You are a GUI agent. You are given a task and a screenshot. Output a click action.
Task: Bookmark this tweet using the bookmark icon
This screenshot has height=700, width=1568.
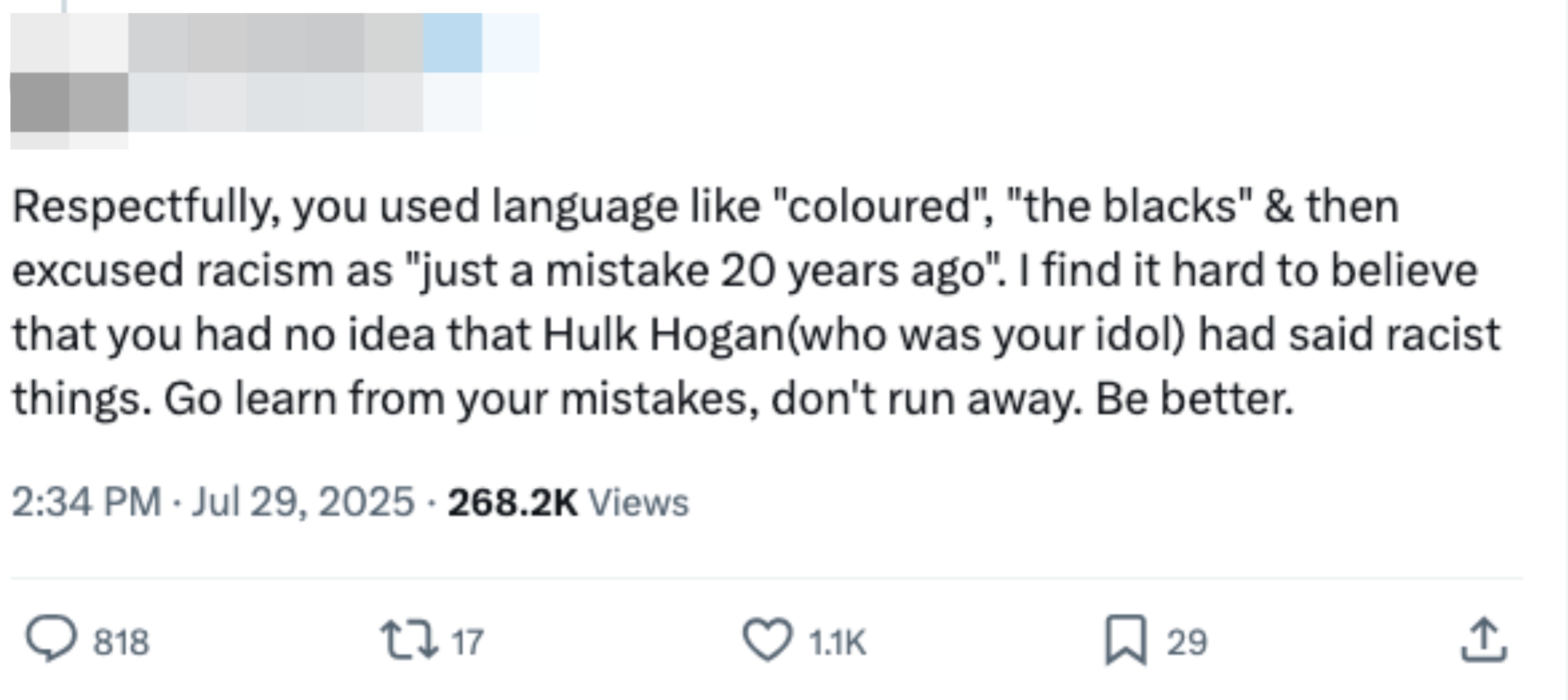click(1126, 640)
